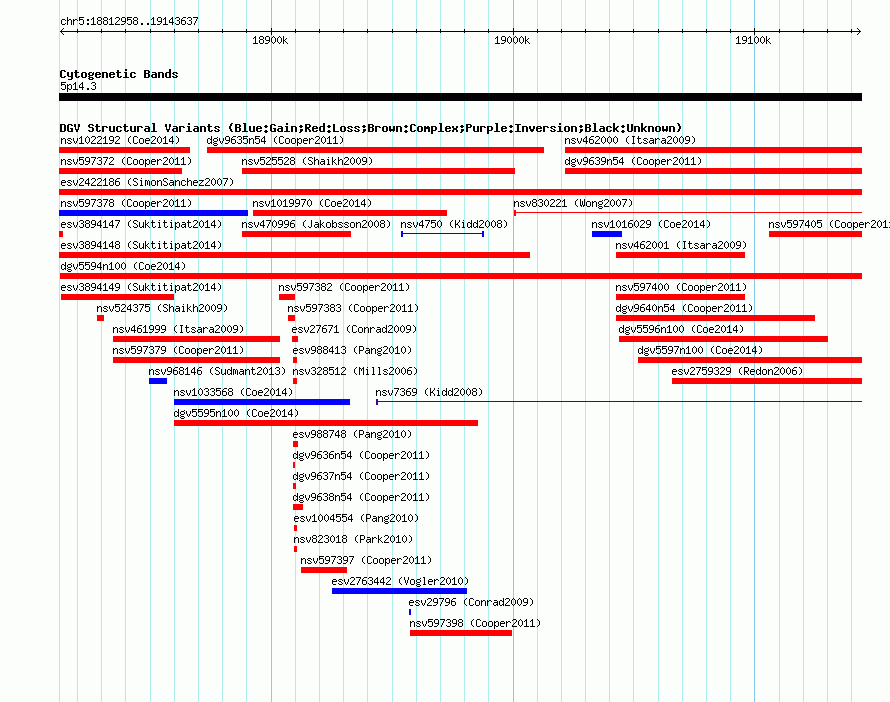The image size is (890, 702).
Task: Select the blue nsv597378 gain bar
Action: click(153, 213)
